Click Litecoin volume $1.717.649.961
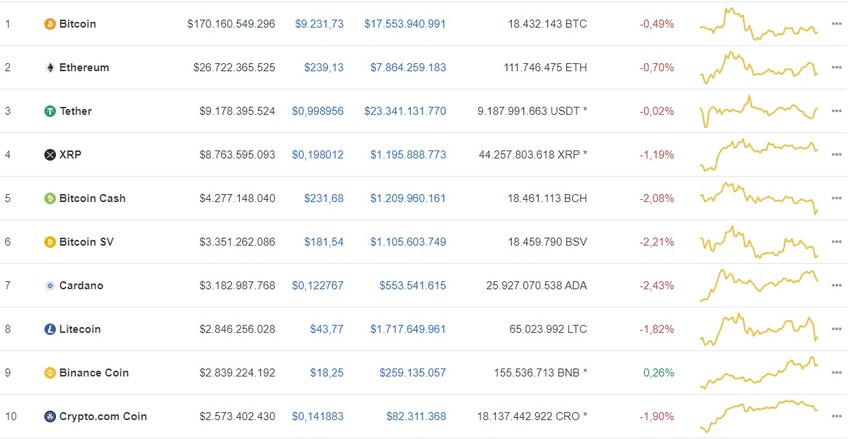This screenshot has width=860, height=439. coord(408,329)
